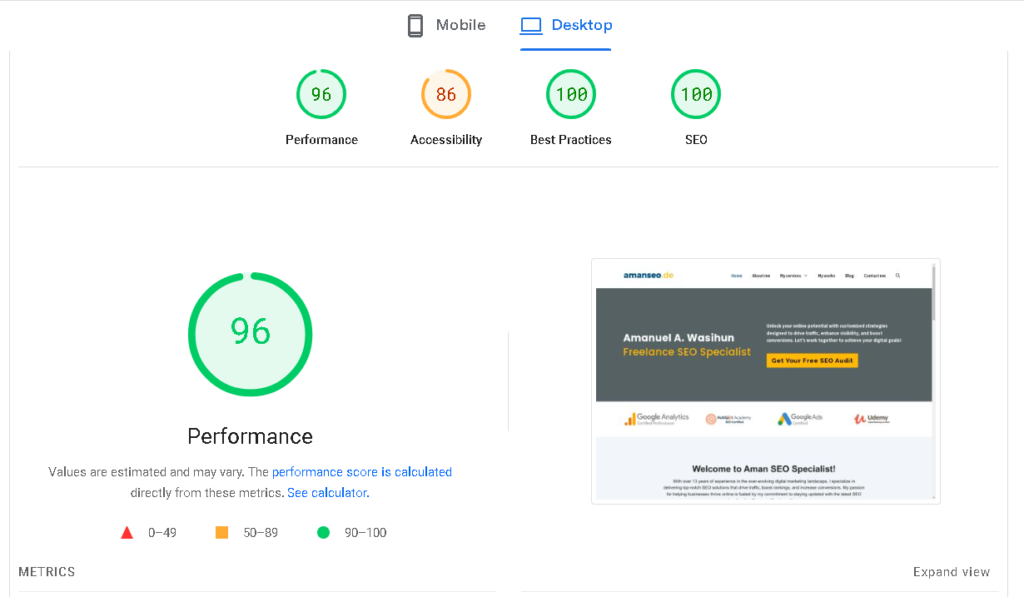Click the large 'Performance' heading text
Image resolution: width=1024 pixels, height=597 pixels.
pos(250,436)
